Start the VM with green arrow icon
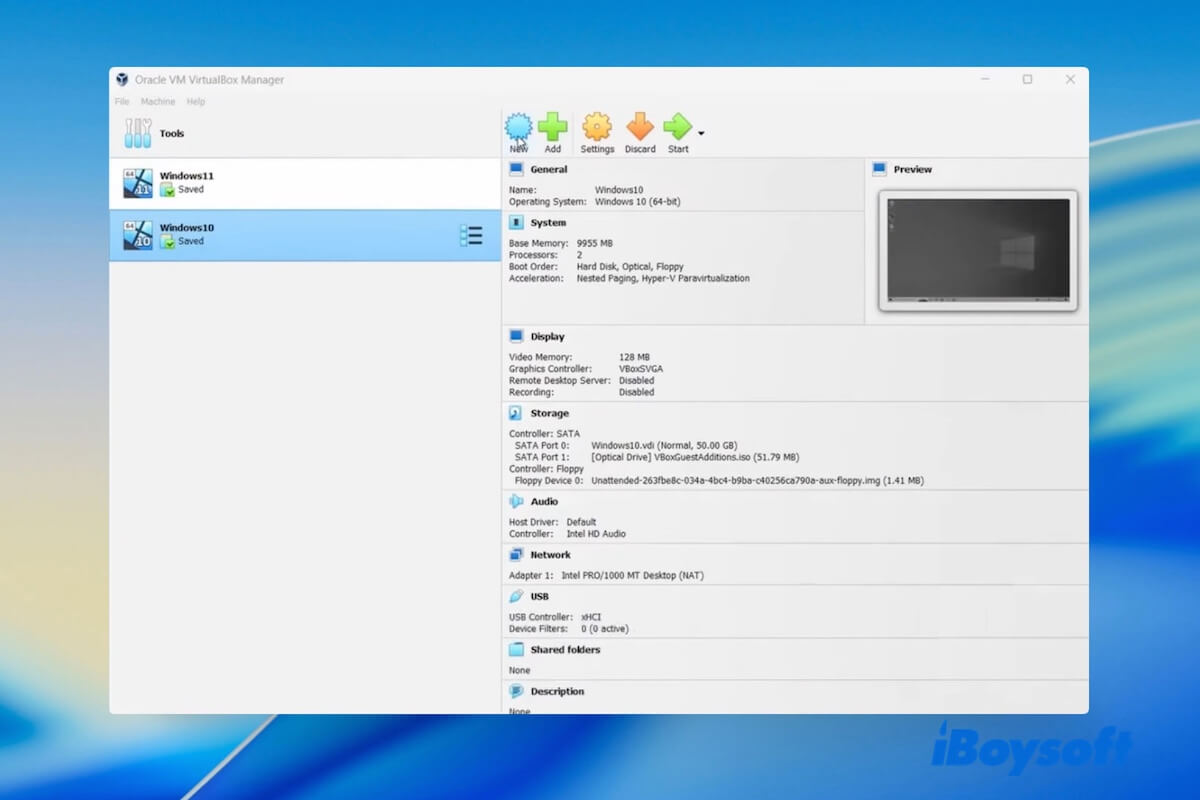Image resolution: width=1200 pixels, height=800 pixels. (x=677, y=128)
